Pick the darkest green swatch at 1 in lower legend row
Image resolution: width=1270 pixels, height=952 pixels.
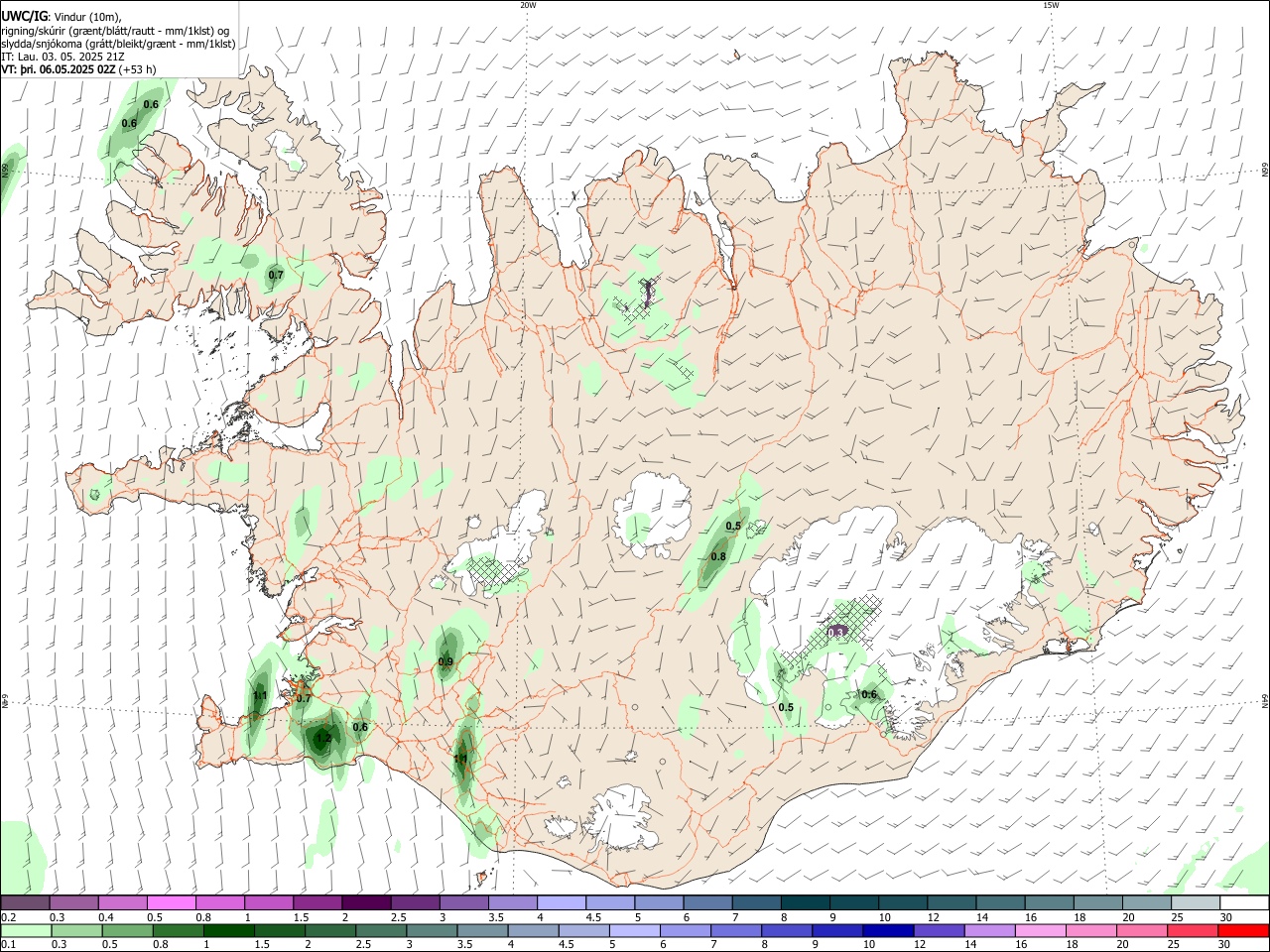click(x=229, y=931)
